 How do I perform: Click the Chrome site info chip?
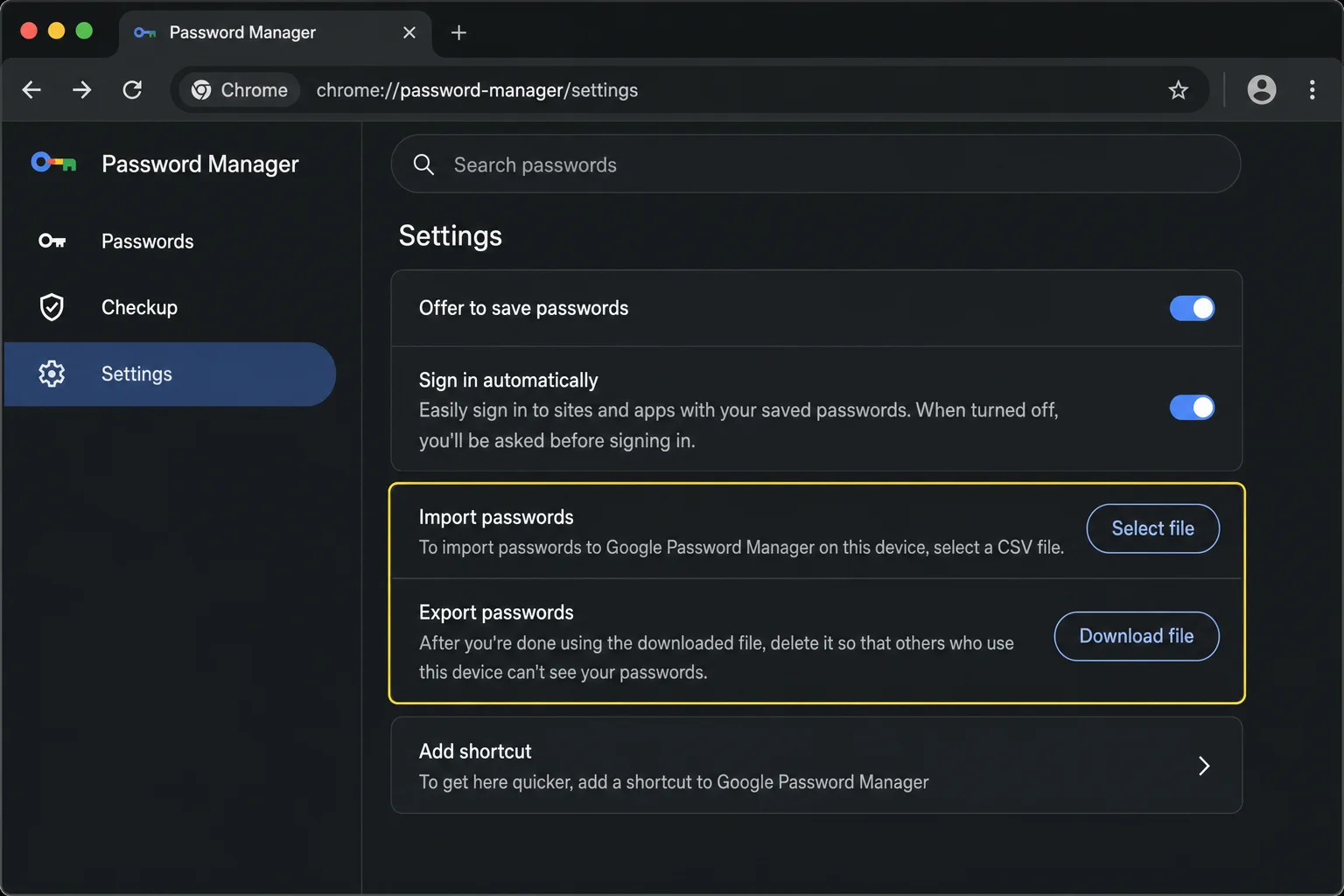[x=240, y=90]
